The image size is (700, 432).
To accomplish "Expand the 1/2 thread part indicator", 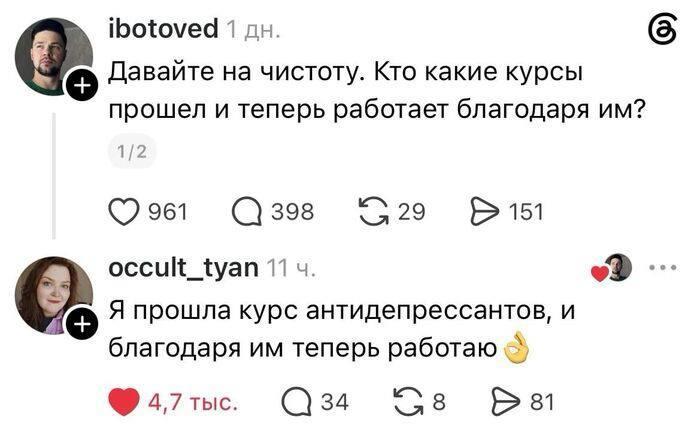I will point(132,152).
